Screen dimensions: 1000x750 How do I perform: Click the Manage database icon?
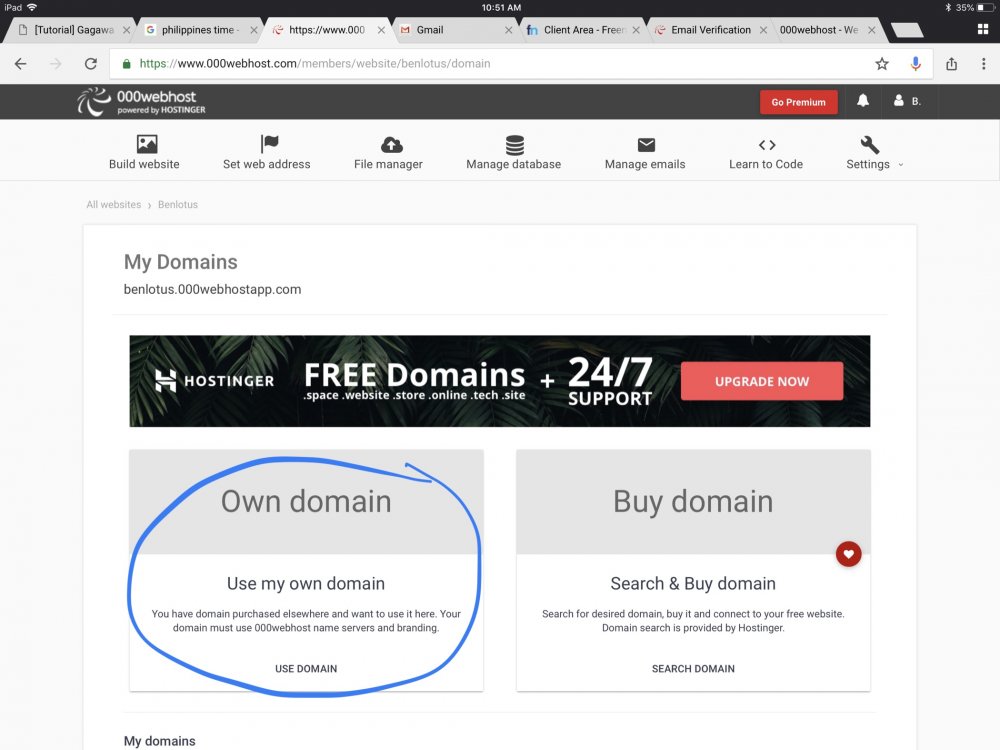[x=514, y=145]
